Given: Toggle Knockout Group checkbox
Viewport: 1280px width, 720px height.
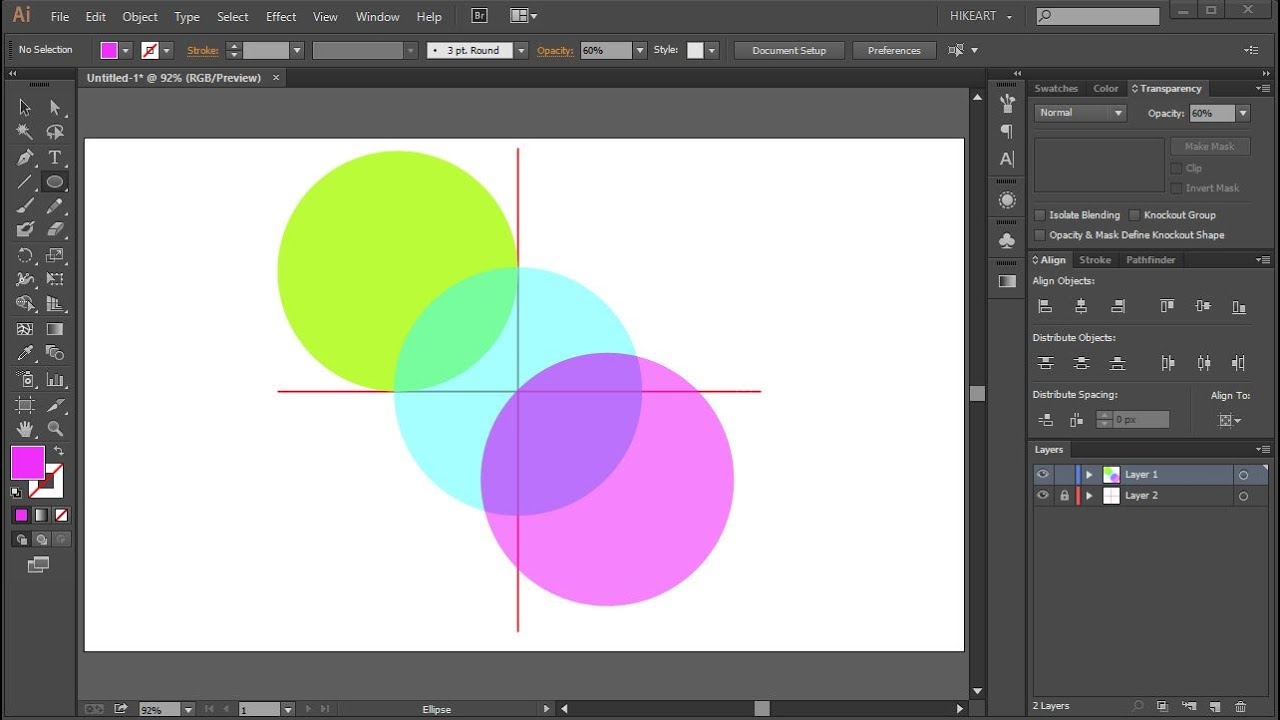Looking at the screenshot, I should 1134,215.
